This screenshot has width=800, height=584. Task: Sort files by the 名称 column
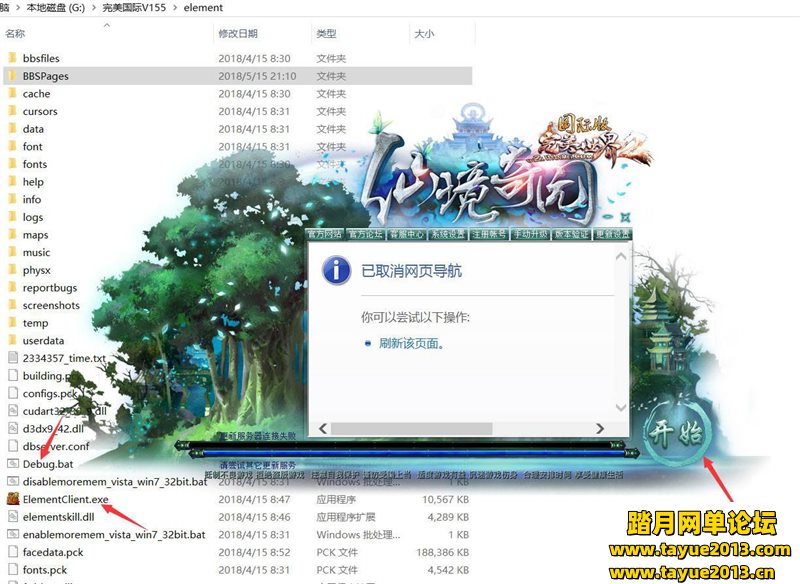(15, 34)
